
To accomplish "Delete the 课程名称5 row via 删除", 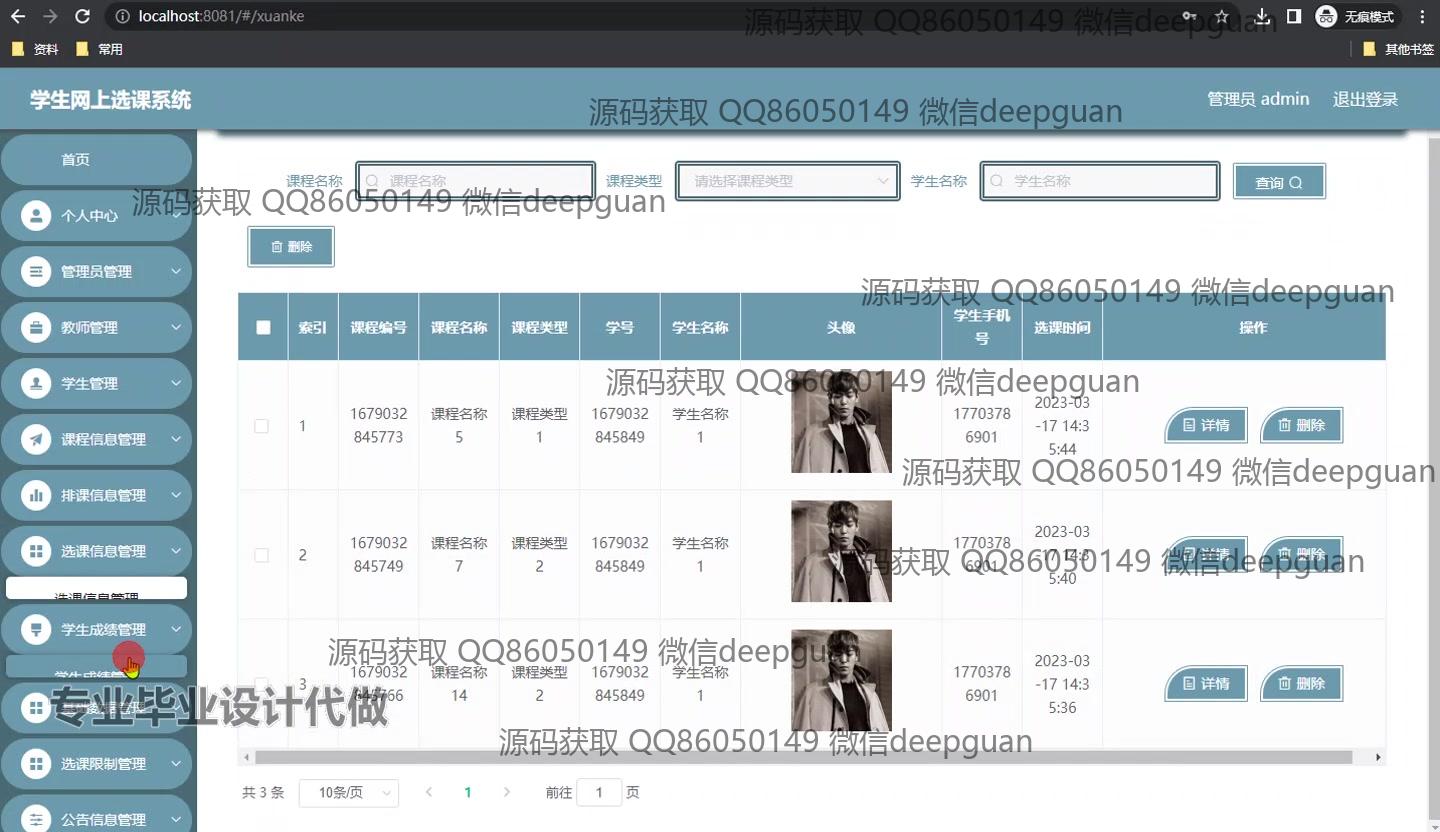I will pos(1301,426).
